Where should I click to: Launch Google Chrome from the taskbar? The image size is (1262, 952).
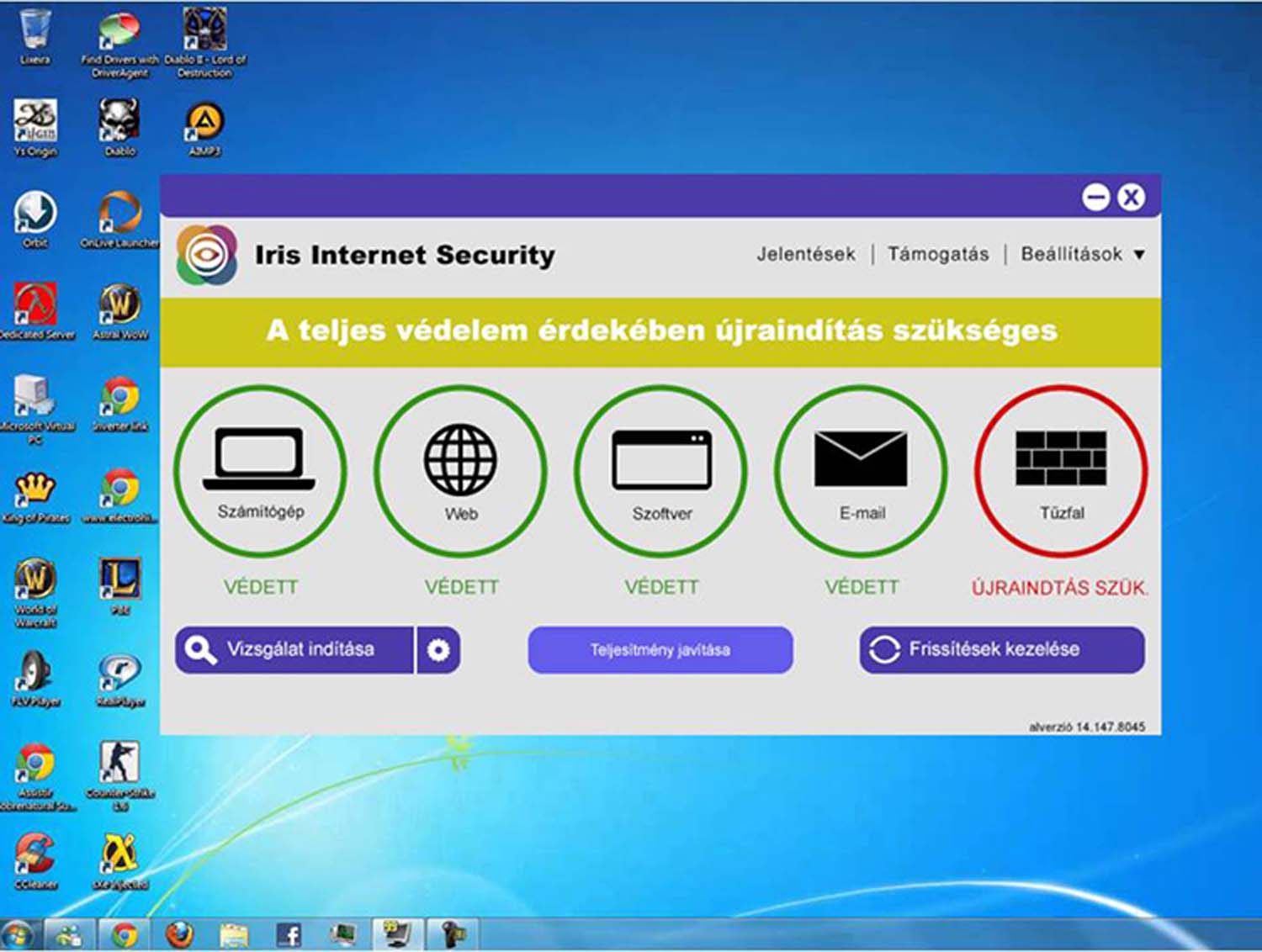point(125,934)
